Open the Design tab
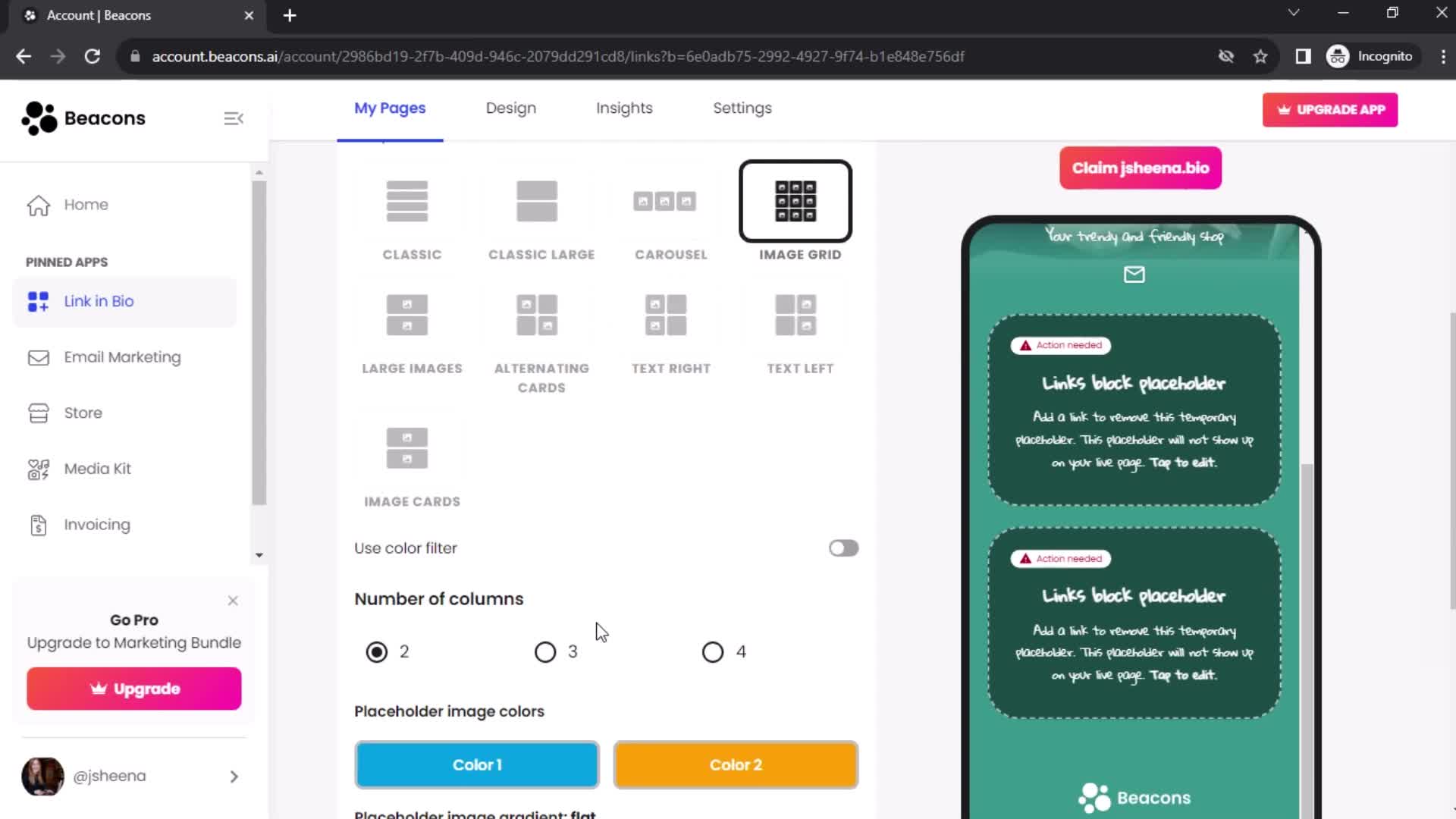Viewport: 1456px width, 819px height. (x=511, y=108)
